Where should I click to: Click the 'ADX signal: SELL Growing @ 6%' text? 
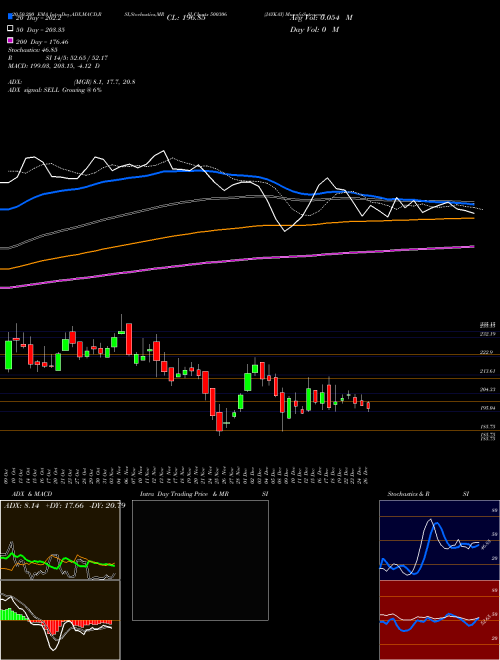point(55,90)
